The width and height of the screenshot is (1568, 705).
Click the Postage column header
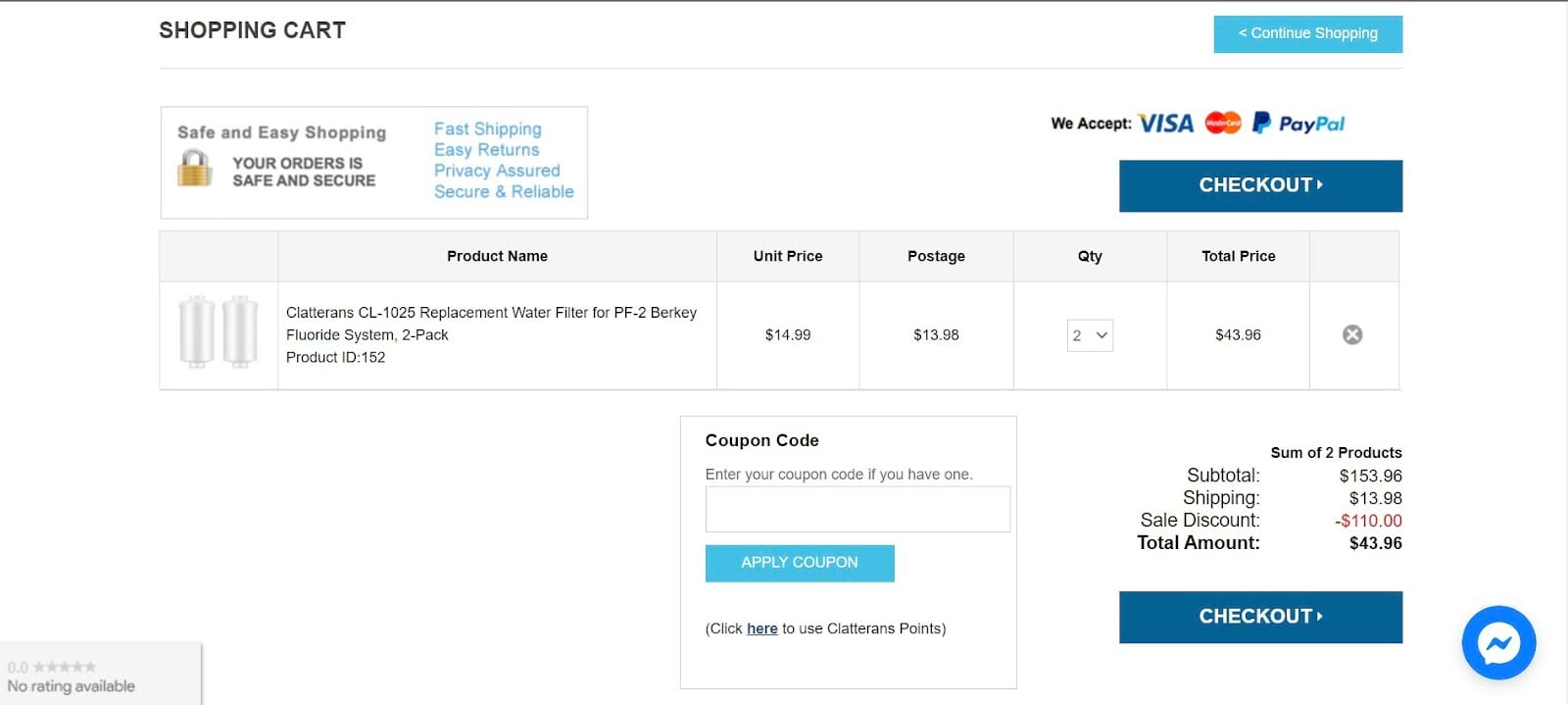(936, 256)
